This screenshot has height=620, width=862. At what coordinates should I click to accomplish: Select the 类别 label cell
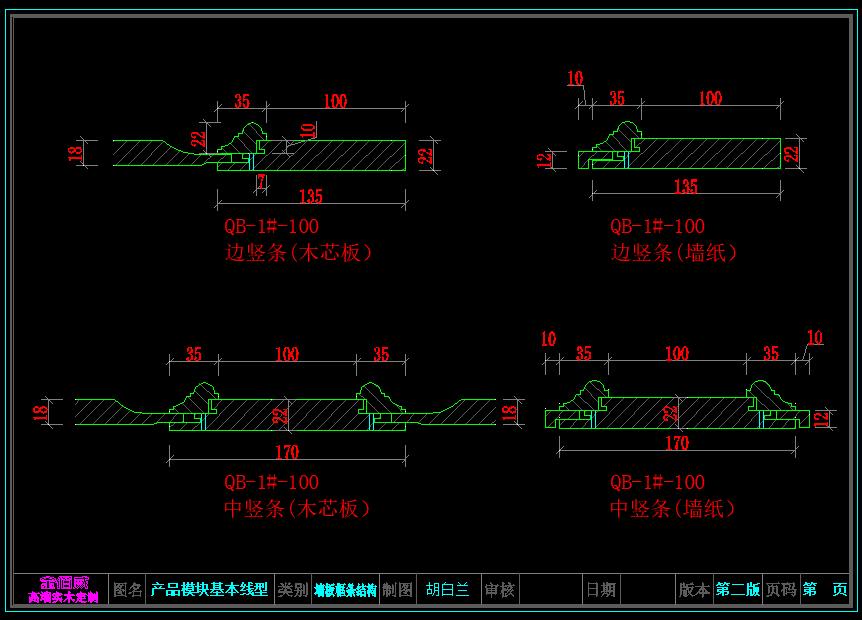292,590
